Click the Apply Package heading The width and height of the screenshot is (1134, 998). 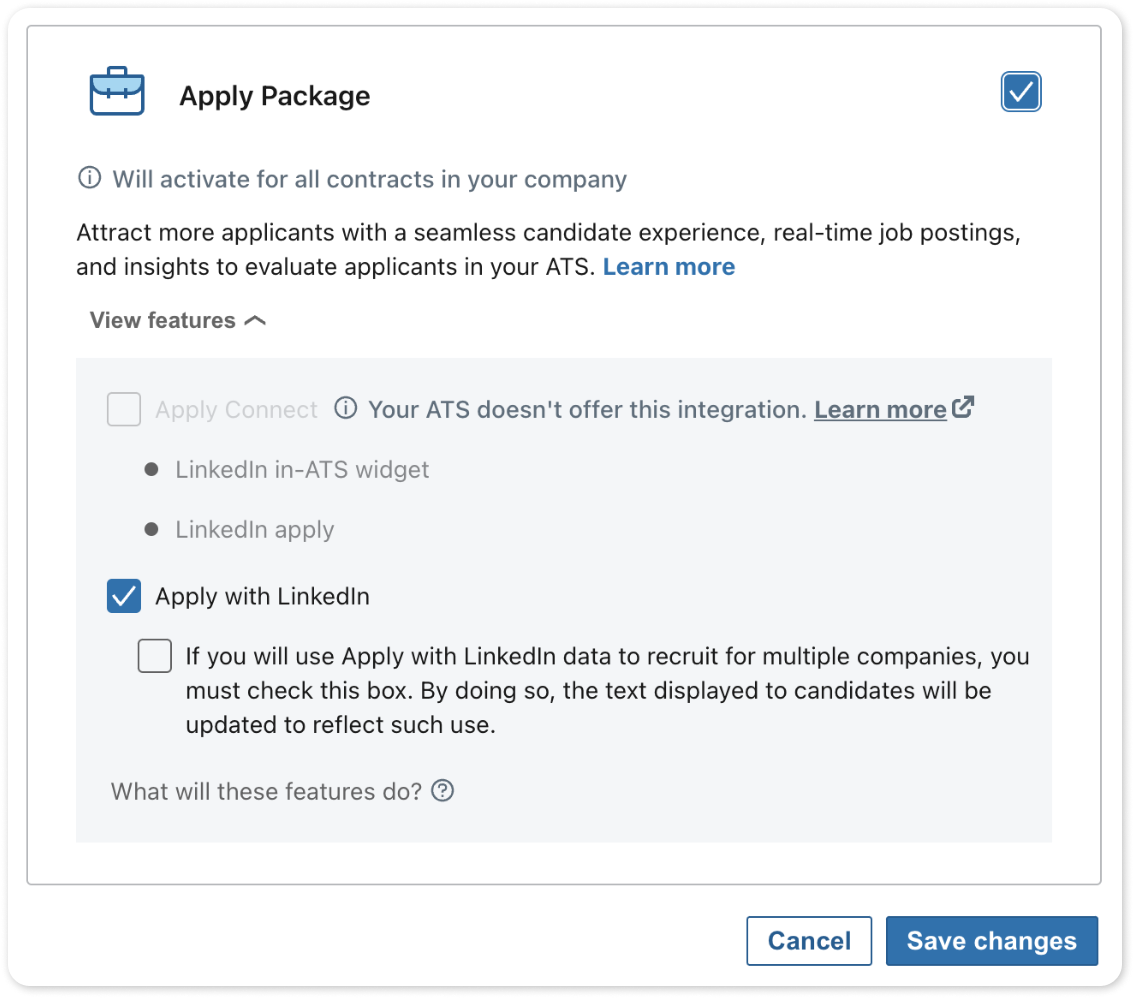[x=275, y=96]
